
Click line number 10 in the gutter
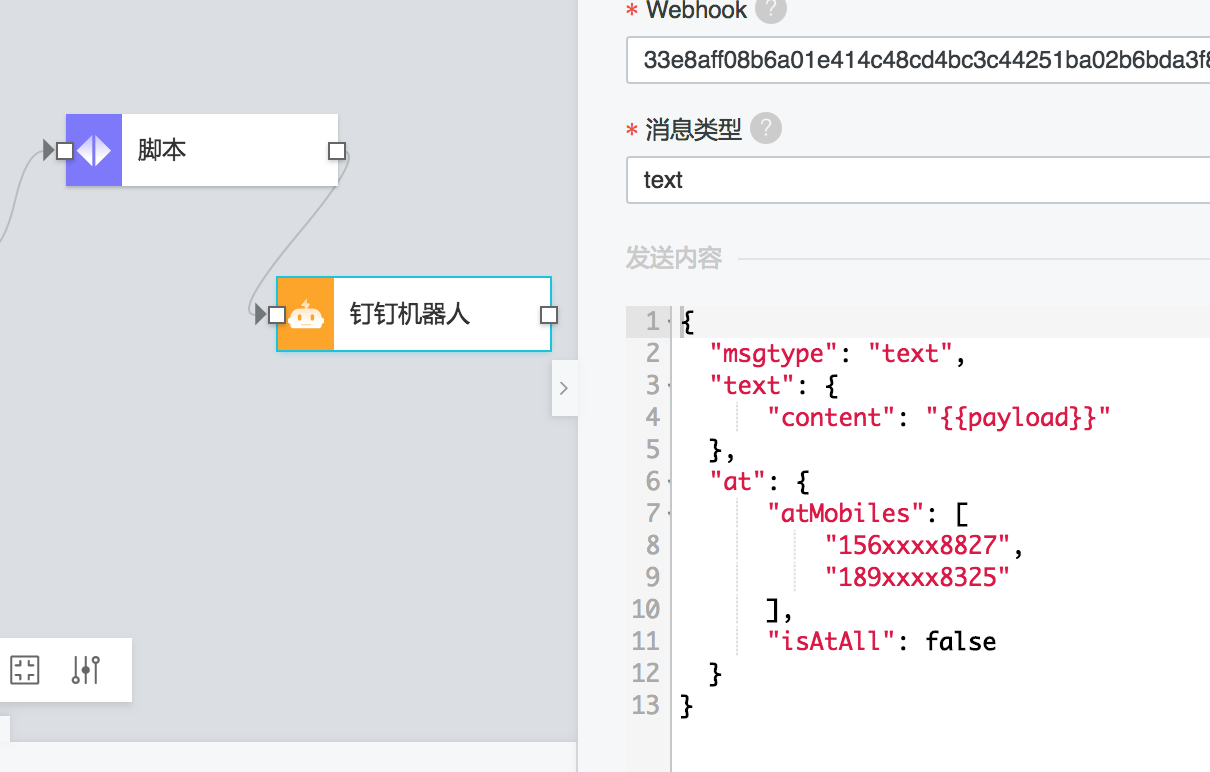pyautogui.click(x=646, y=610)
